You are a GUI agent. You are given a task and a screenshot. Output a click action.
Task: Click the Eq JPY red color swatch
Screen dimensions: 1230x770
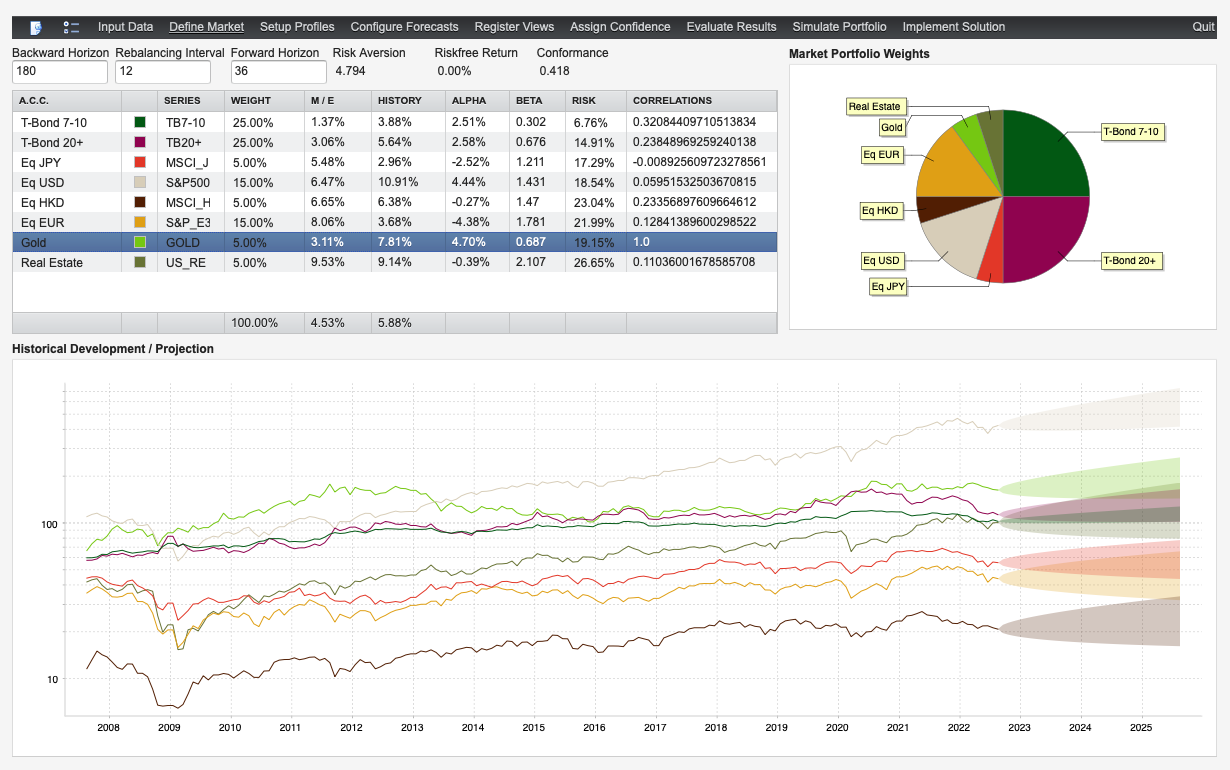140,162
